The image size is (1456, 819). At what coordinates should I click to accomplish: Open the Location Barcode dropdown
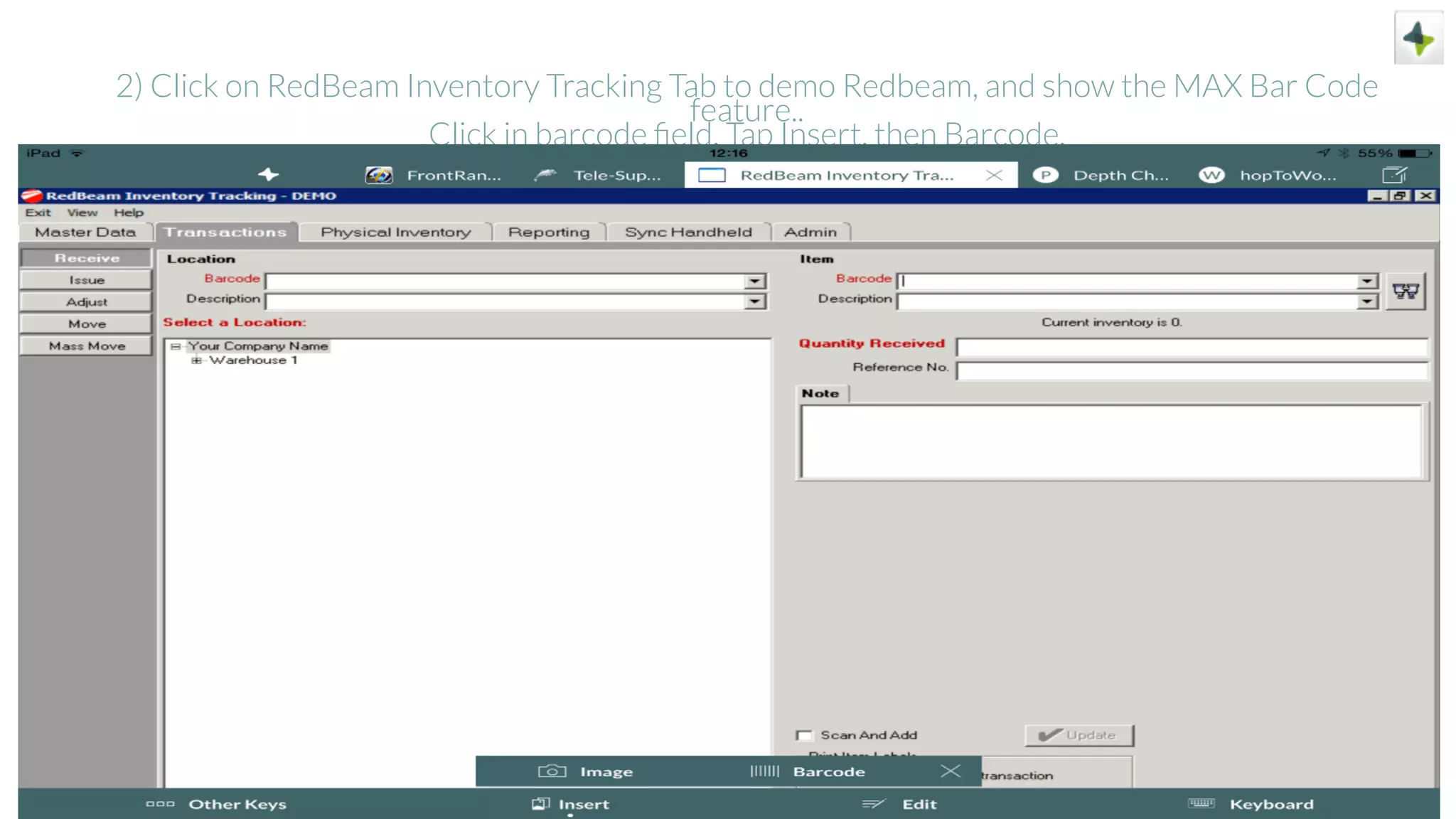pyautogui.click(x=754, y=282)
